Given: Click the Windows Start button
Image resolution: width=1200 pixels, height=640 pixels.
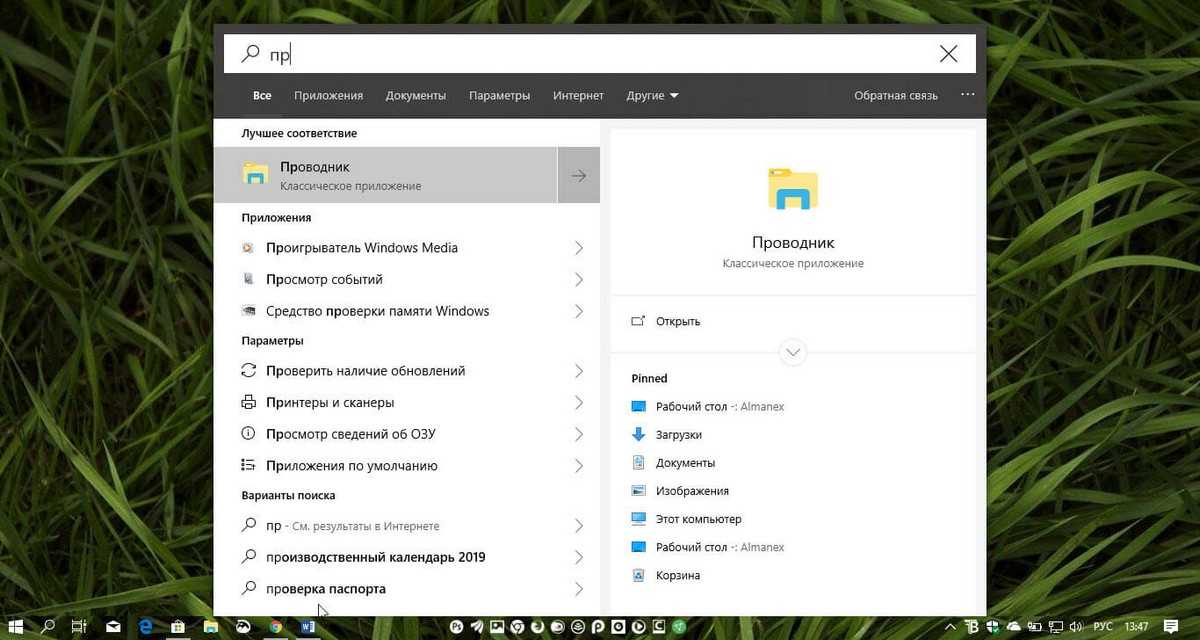Looking at the screenshot, I should pyautogui.click(x=16, y=627).
